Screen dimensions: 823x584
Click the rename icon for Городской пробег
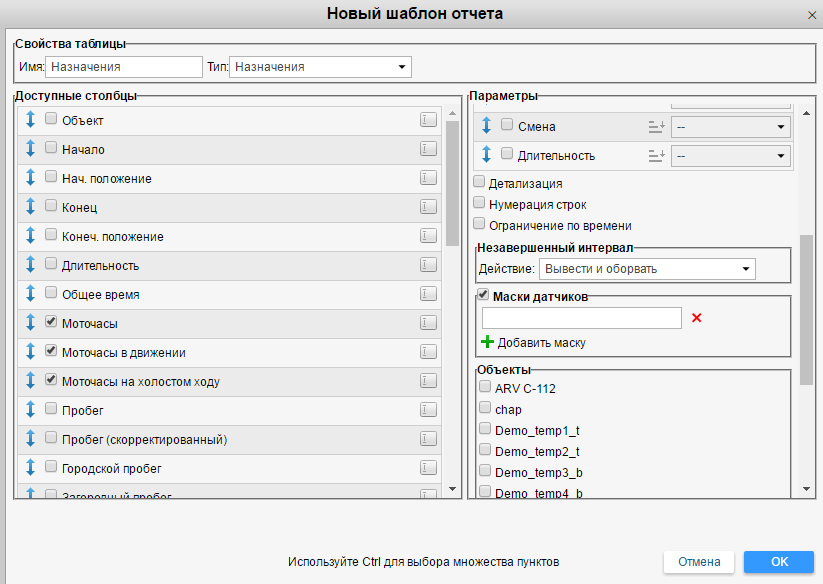(428, 468)
